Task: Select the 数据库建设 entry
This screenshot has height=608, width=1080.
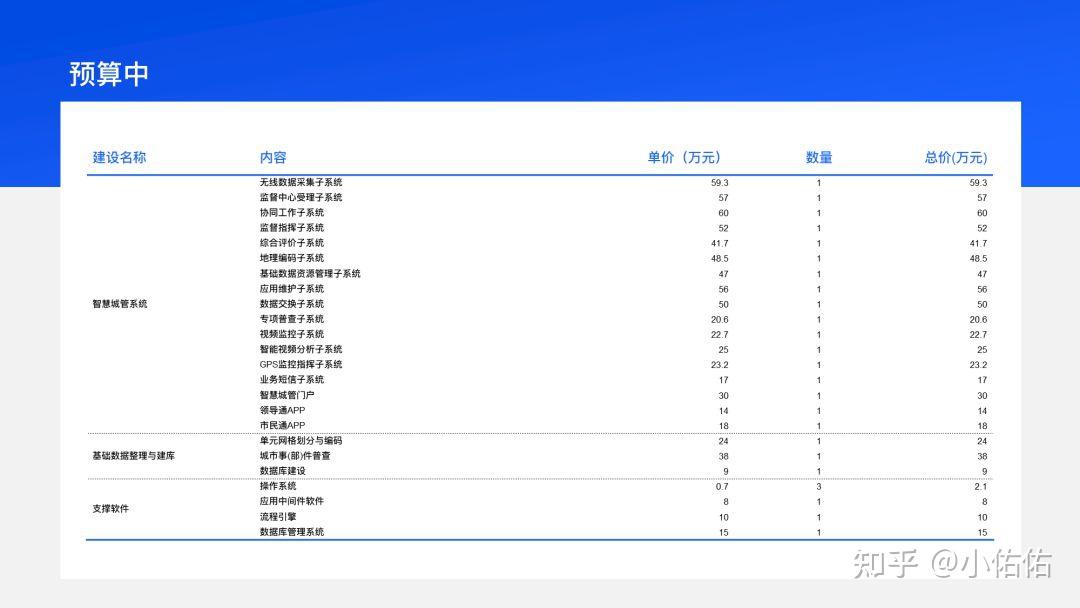Action: pyautogui.click(x=282, y=471)
